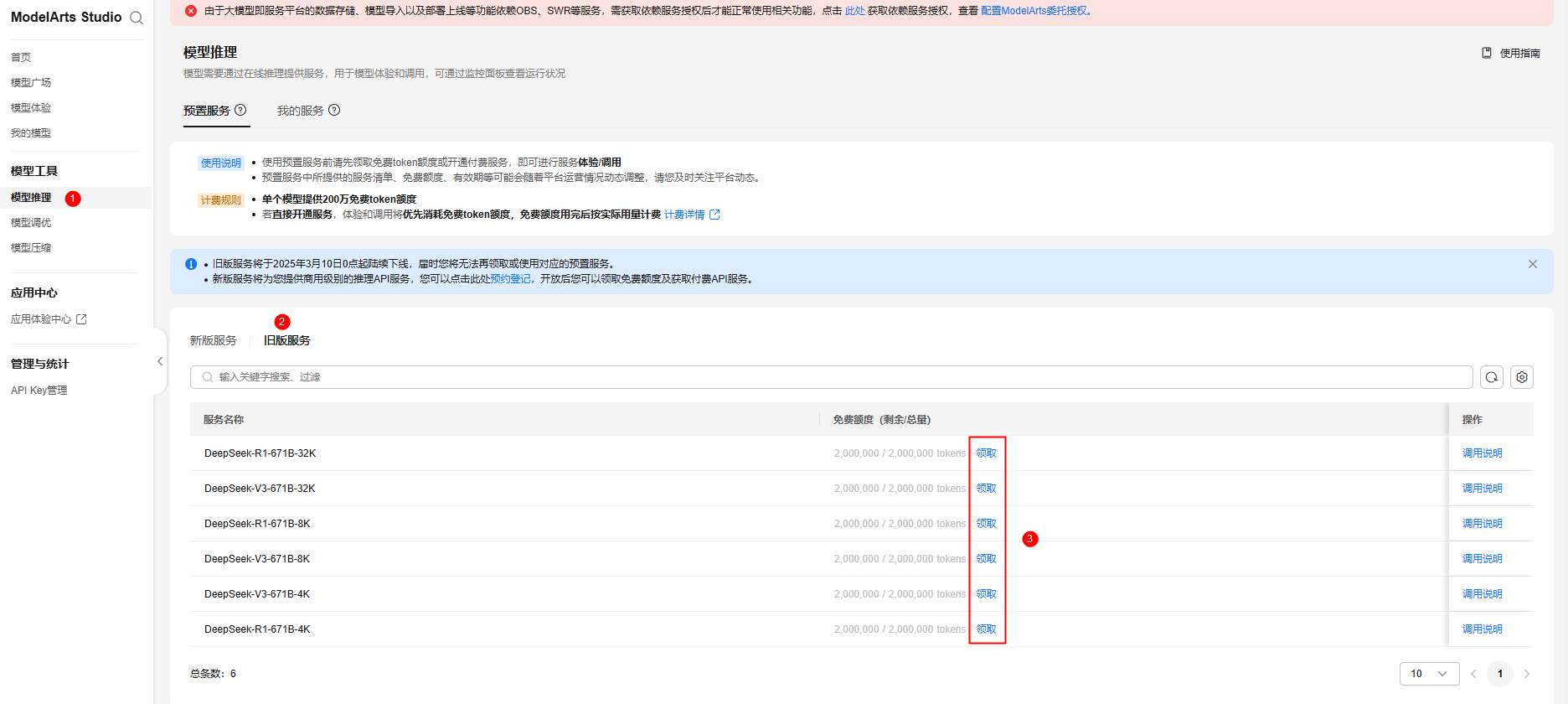Focus the keyword search filter field

point(831,377)
